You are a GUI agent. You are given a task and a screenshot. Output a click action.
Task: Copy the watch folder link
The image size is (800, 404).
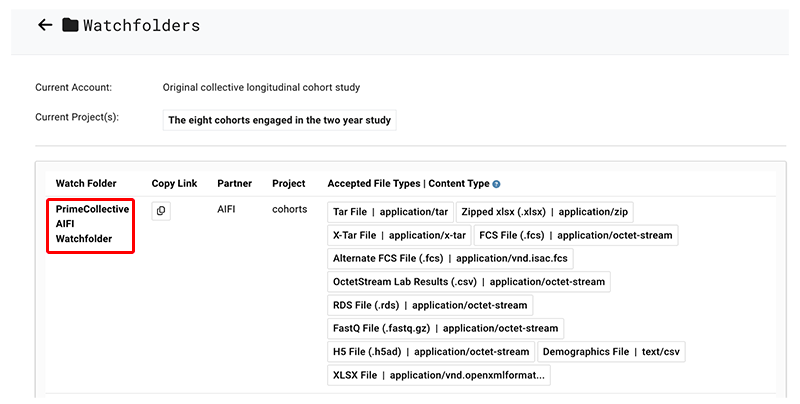161,211
